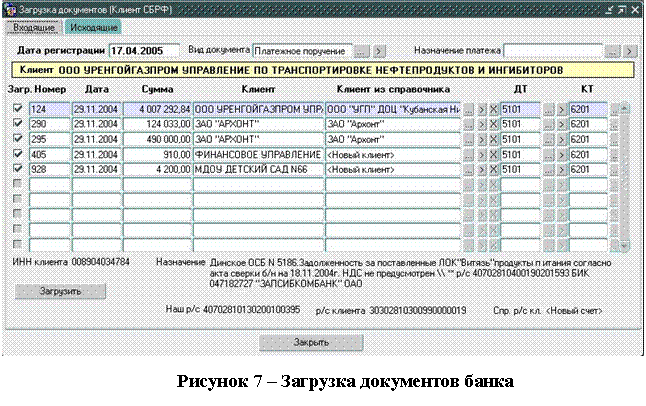Open ДТ account lookup ellipsis in row 405
Image resolution: width=646 pixels, height=406 pixels.
point(548,155)
